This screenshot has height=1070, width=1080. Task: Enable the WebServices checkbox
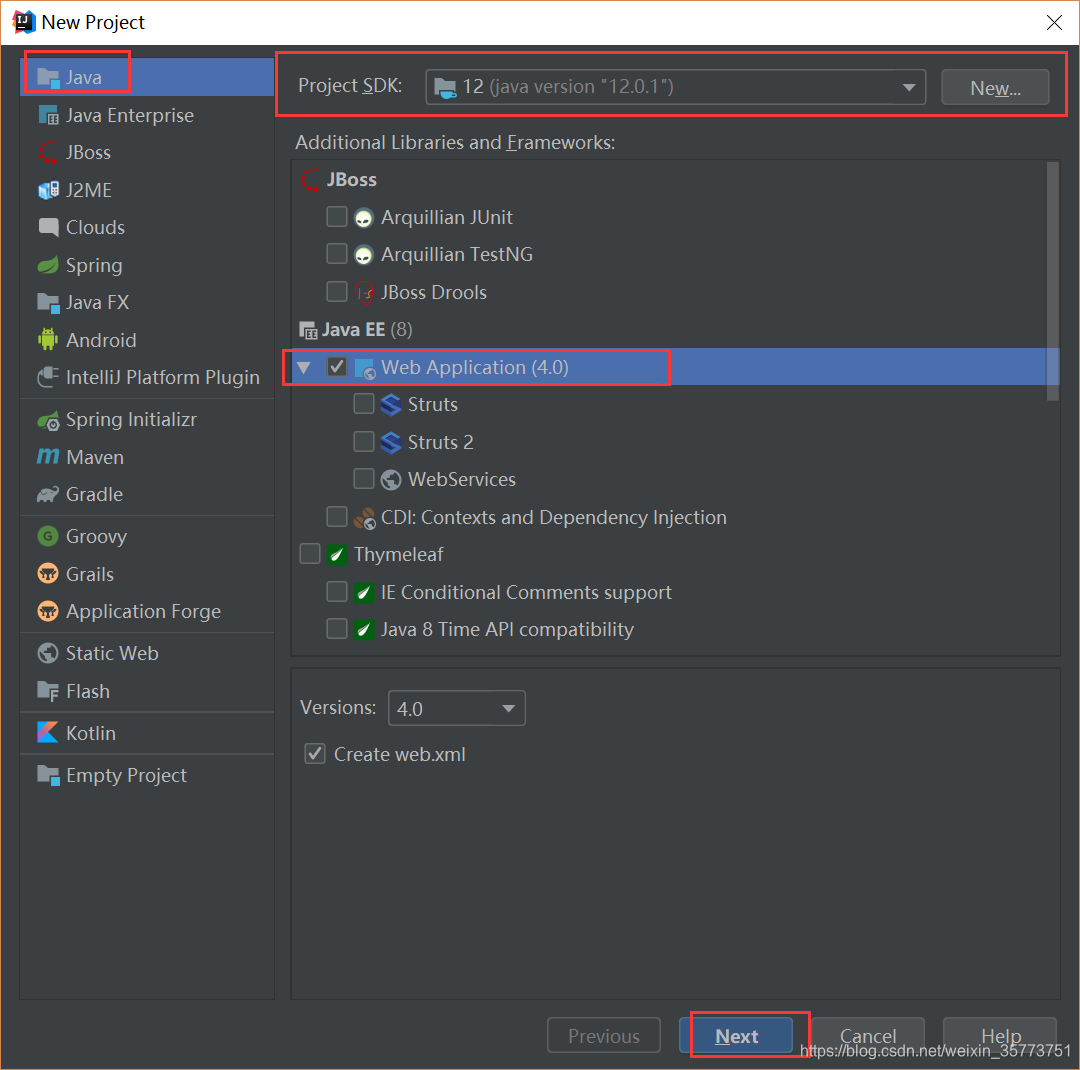tap(364, 479)
